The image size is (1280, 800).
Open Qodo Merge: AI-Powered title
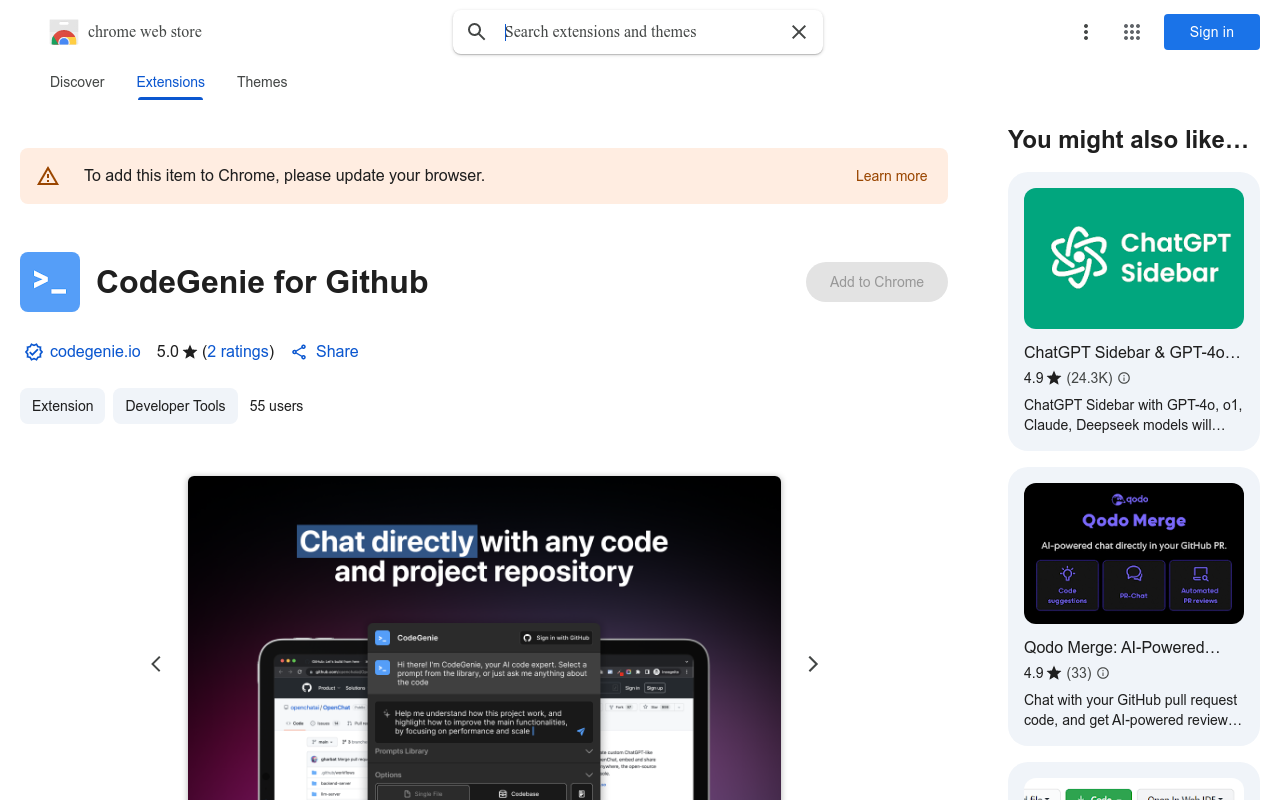1122,647
